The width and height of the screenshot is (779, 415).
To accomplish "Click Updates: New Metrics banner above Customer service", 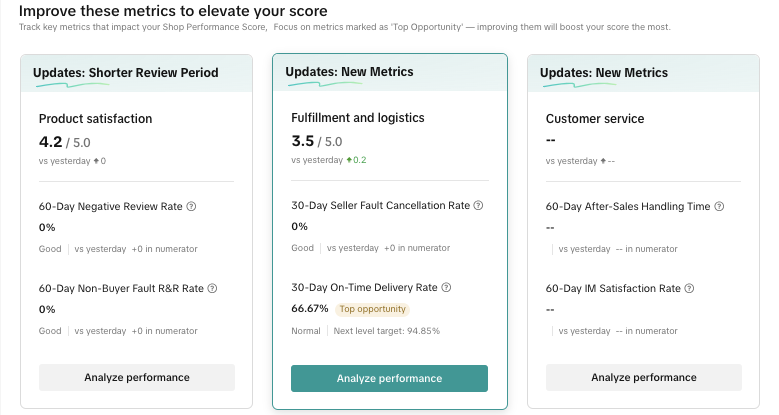I will point(604,73).
